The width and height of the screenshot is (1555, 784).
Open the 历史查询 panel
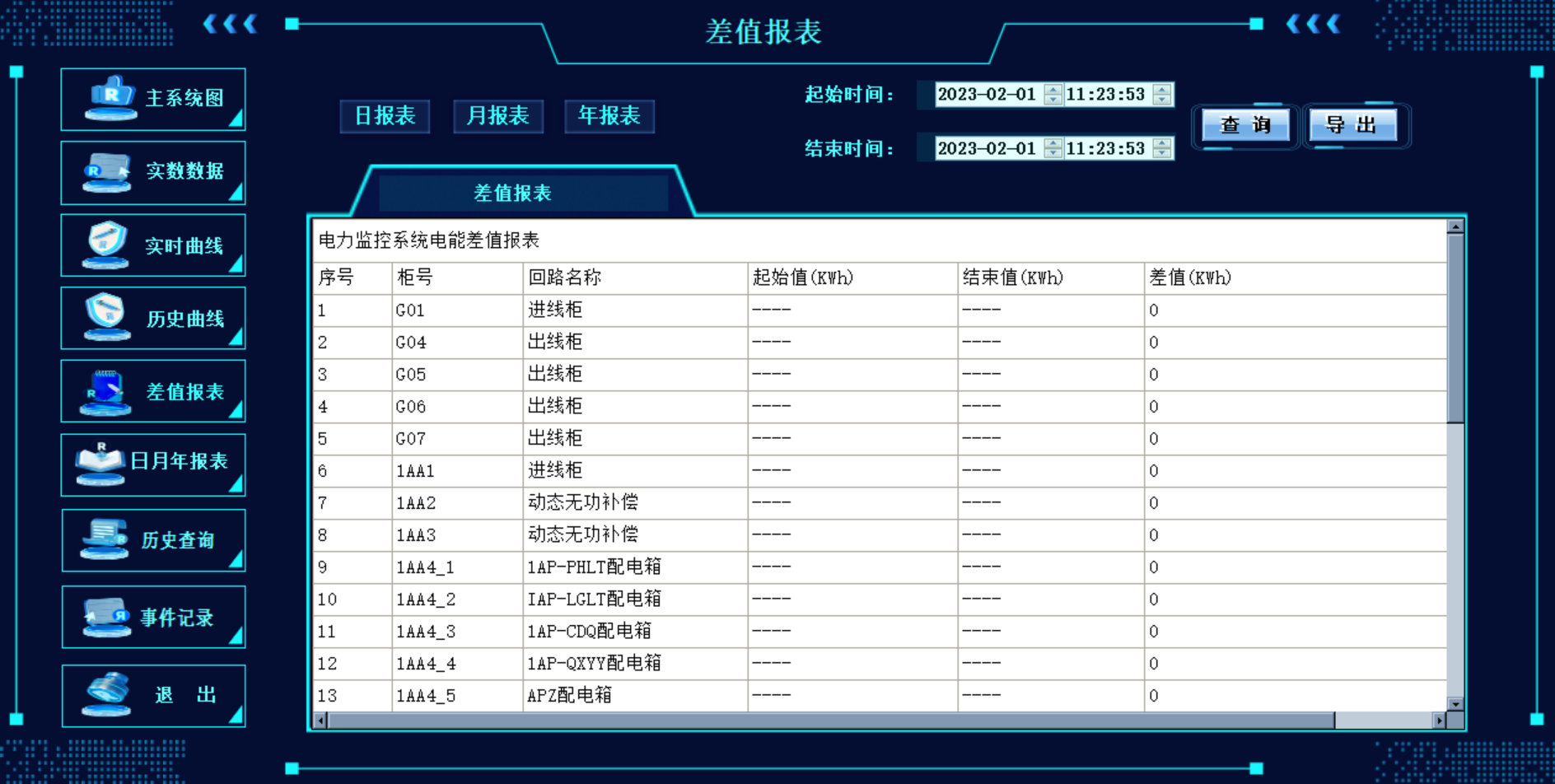[x=152, y=540]
